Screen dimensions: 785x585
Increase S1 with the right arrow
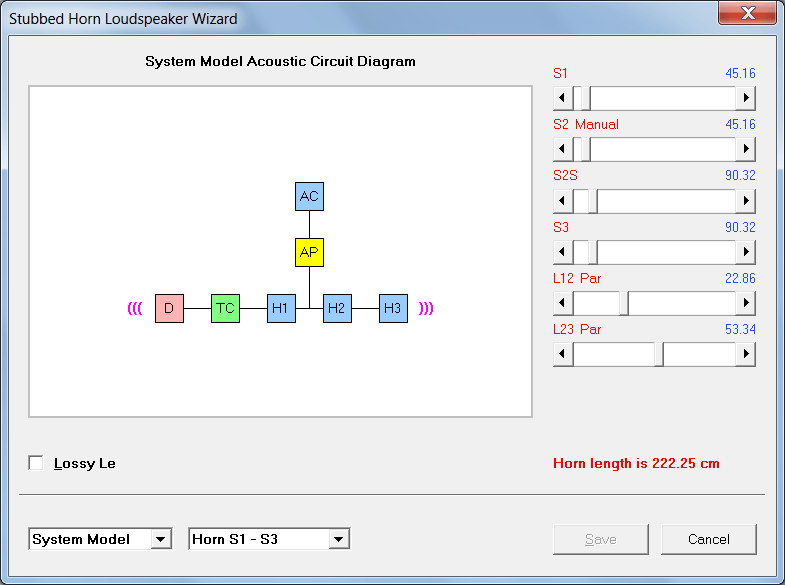coord(745,98)
